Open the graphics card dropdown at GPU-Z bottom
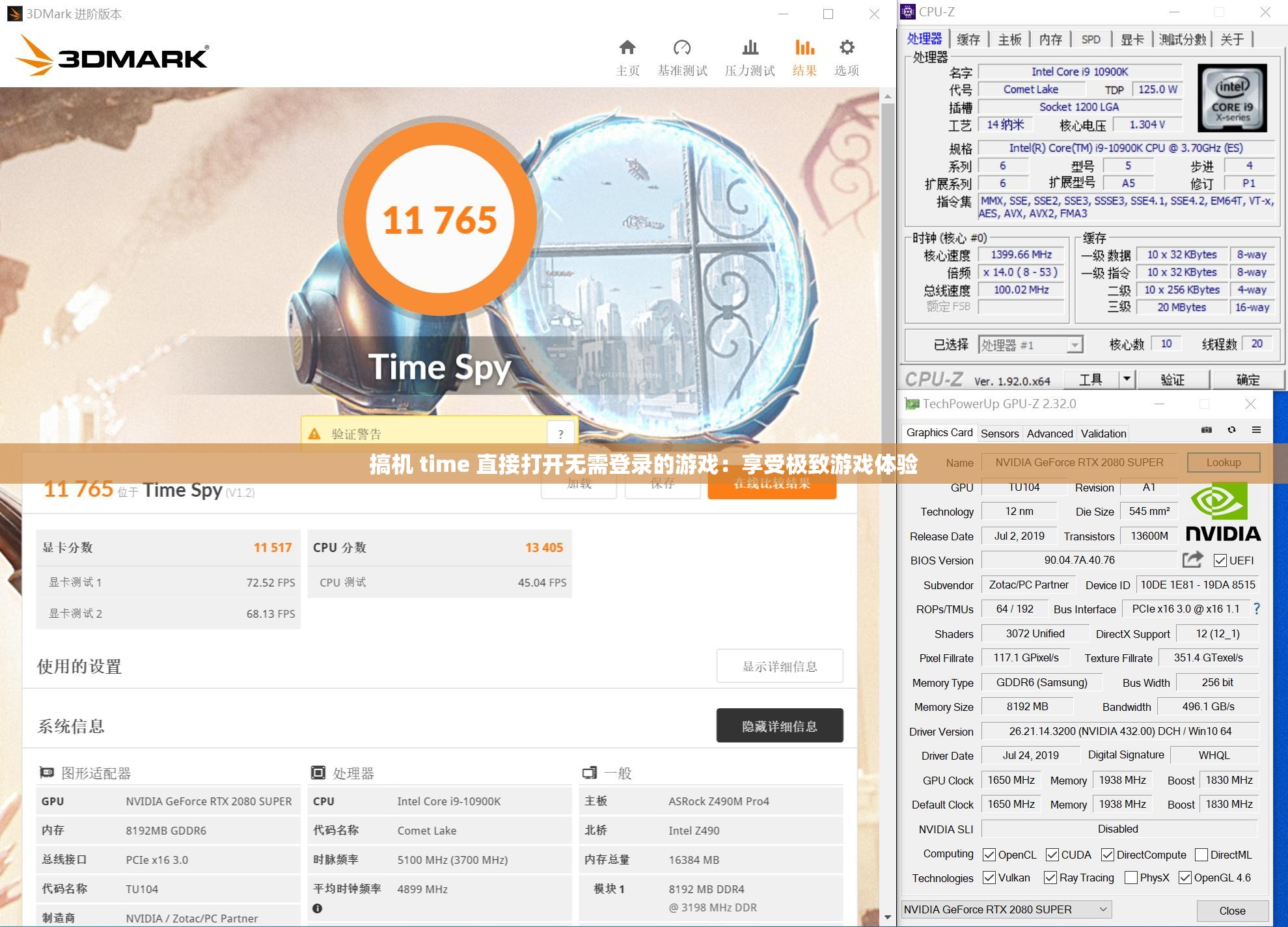 tap(1102, 909)
